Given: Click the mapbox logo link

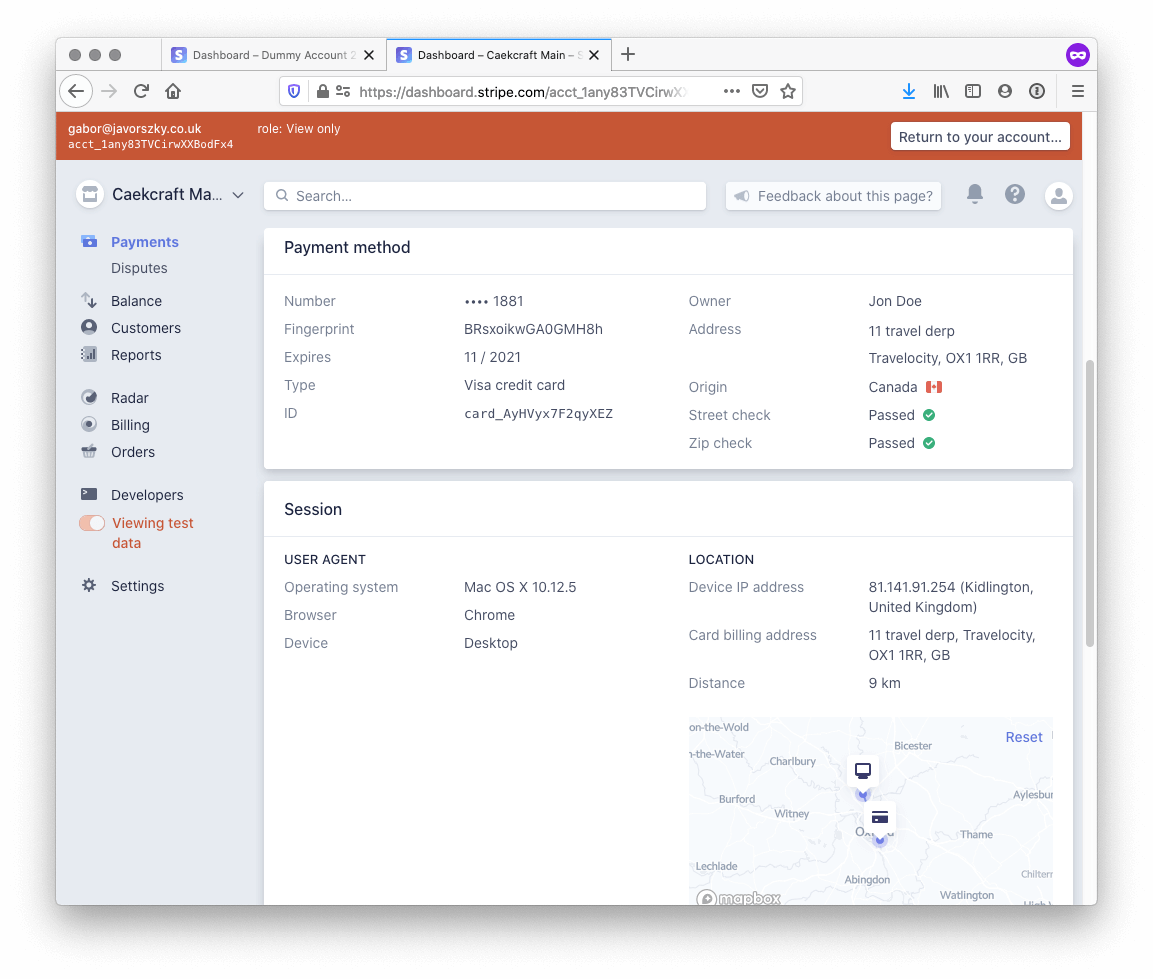Looking at the screenshot, I should tap(739, 897).
